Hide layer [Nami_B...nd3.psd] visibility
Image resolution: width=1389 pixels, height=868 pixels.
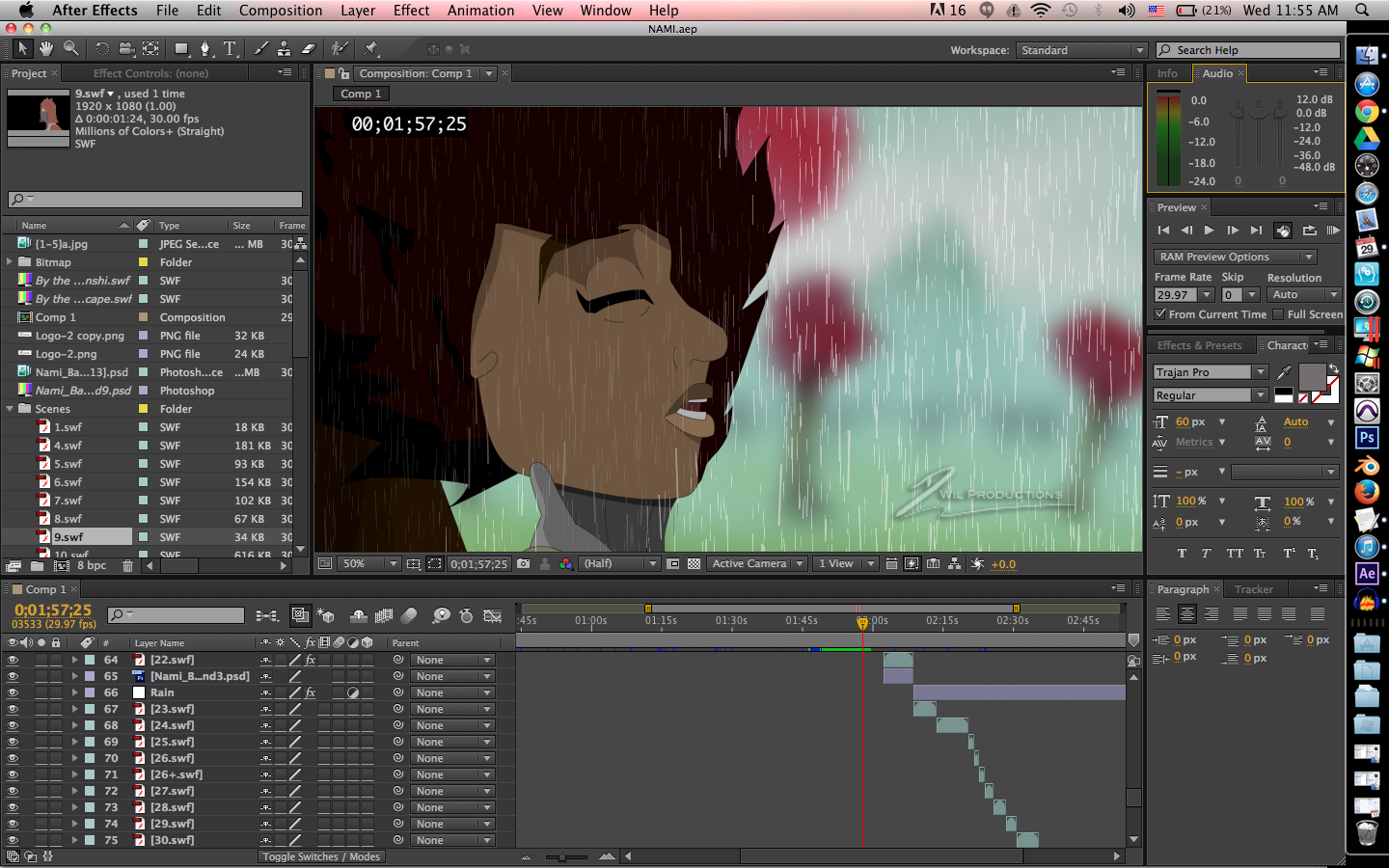point(13,677)
